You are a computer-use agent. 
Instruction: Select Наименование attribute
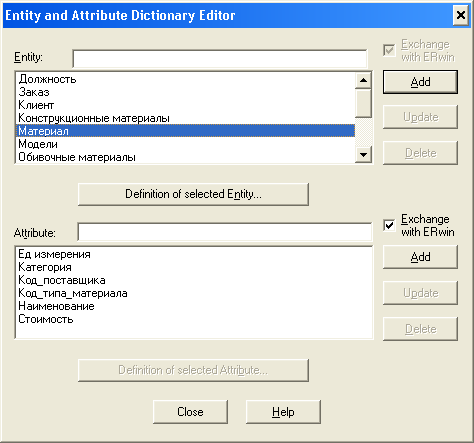(194, 306)
